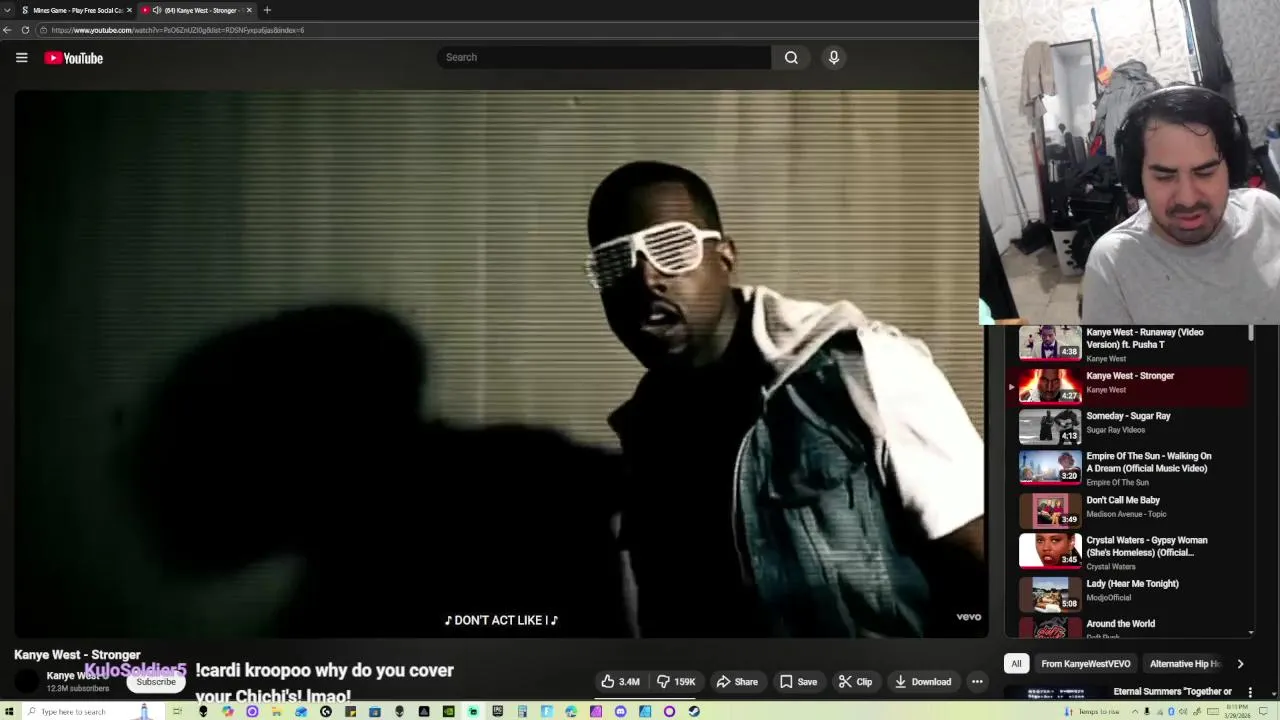Filter by Alternative Hip Hop chip
Image resolution: width=1280 pixels, height=720 pixels.
click(x=1186, y=664)
